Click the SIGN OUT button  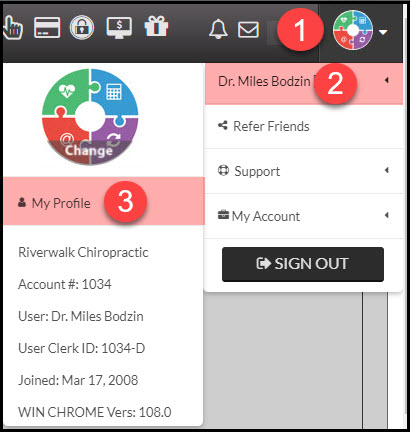(x=303, y=264)
